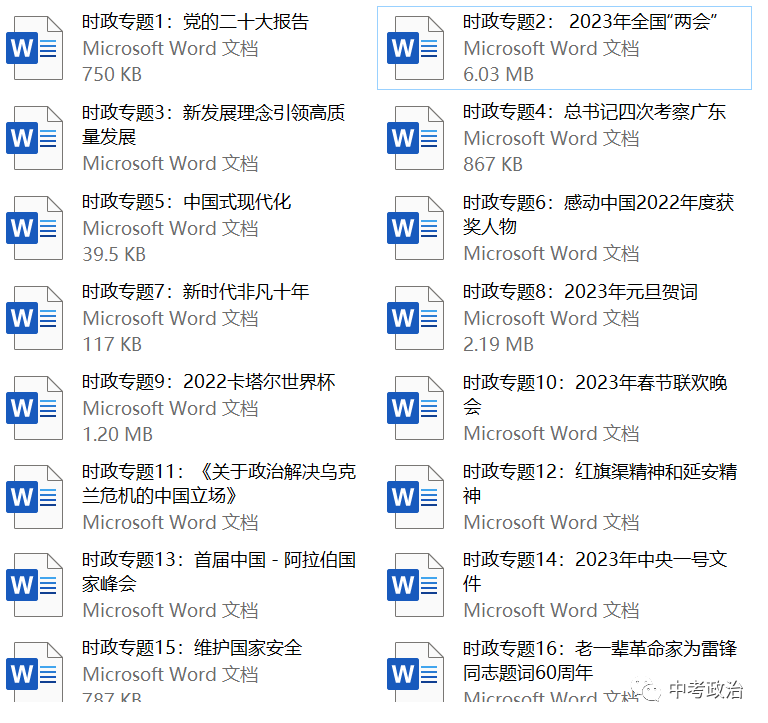Click 'Microsoft Word 文档' type under 时政专题8
This screenshot has width=768, height=723.
pos(552,319)
